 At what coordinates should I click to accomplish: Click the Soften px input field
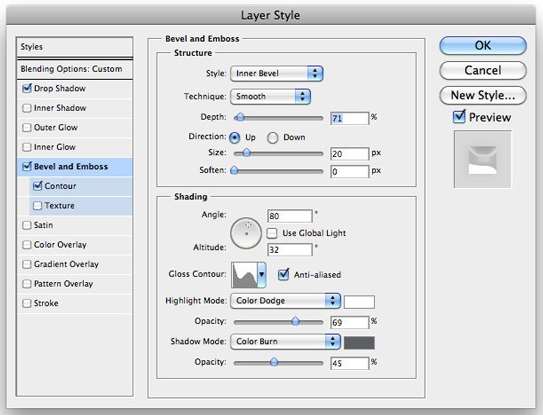click(x=349, y=171)
